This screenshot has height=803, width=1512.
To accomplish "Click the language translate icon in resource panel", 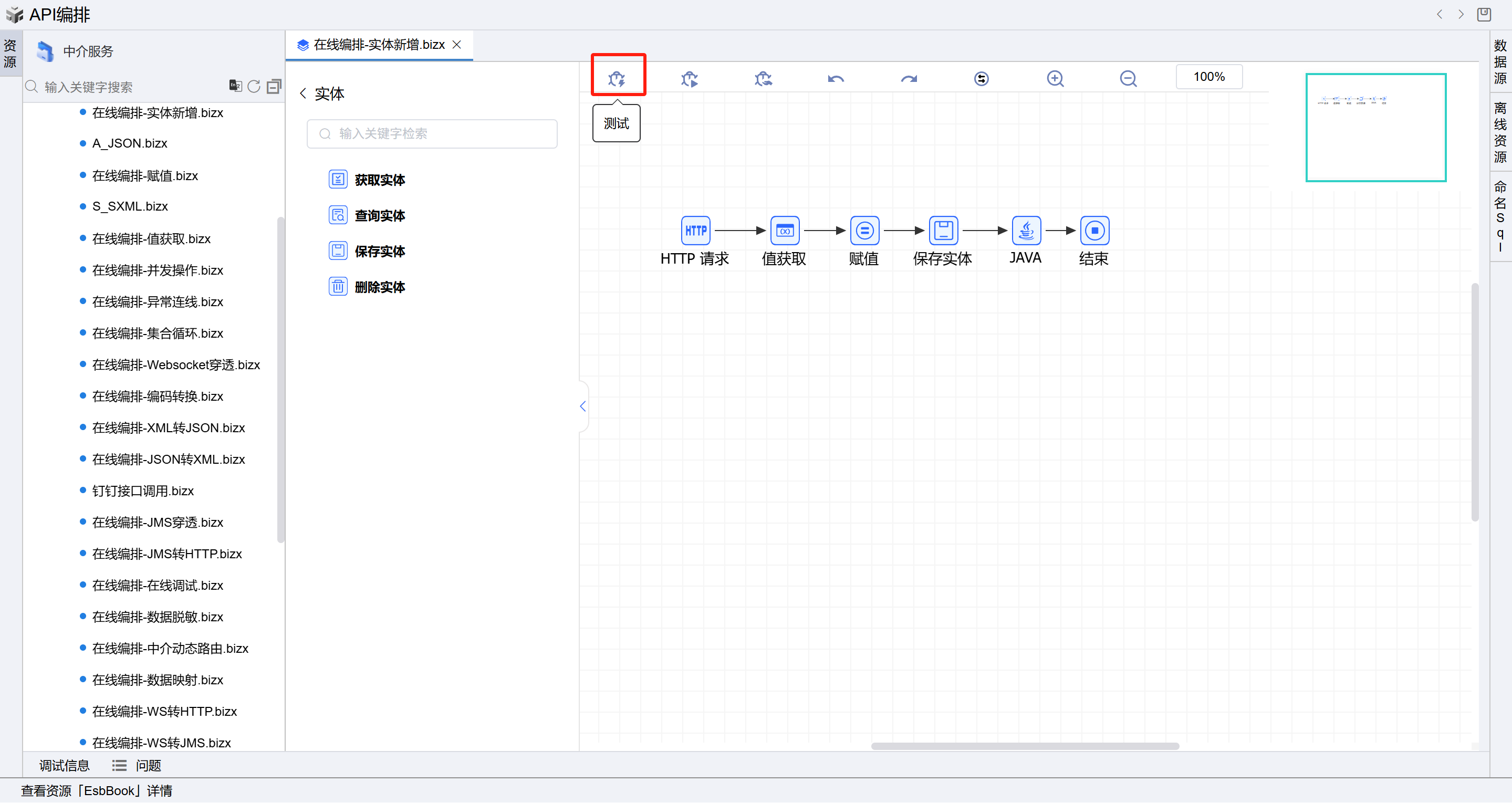I will pyautogui.click(x=235, y=86).
